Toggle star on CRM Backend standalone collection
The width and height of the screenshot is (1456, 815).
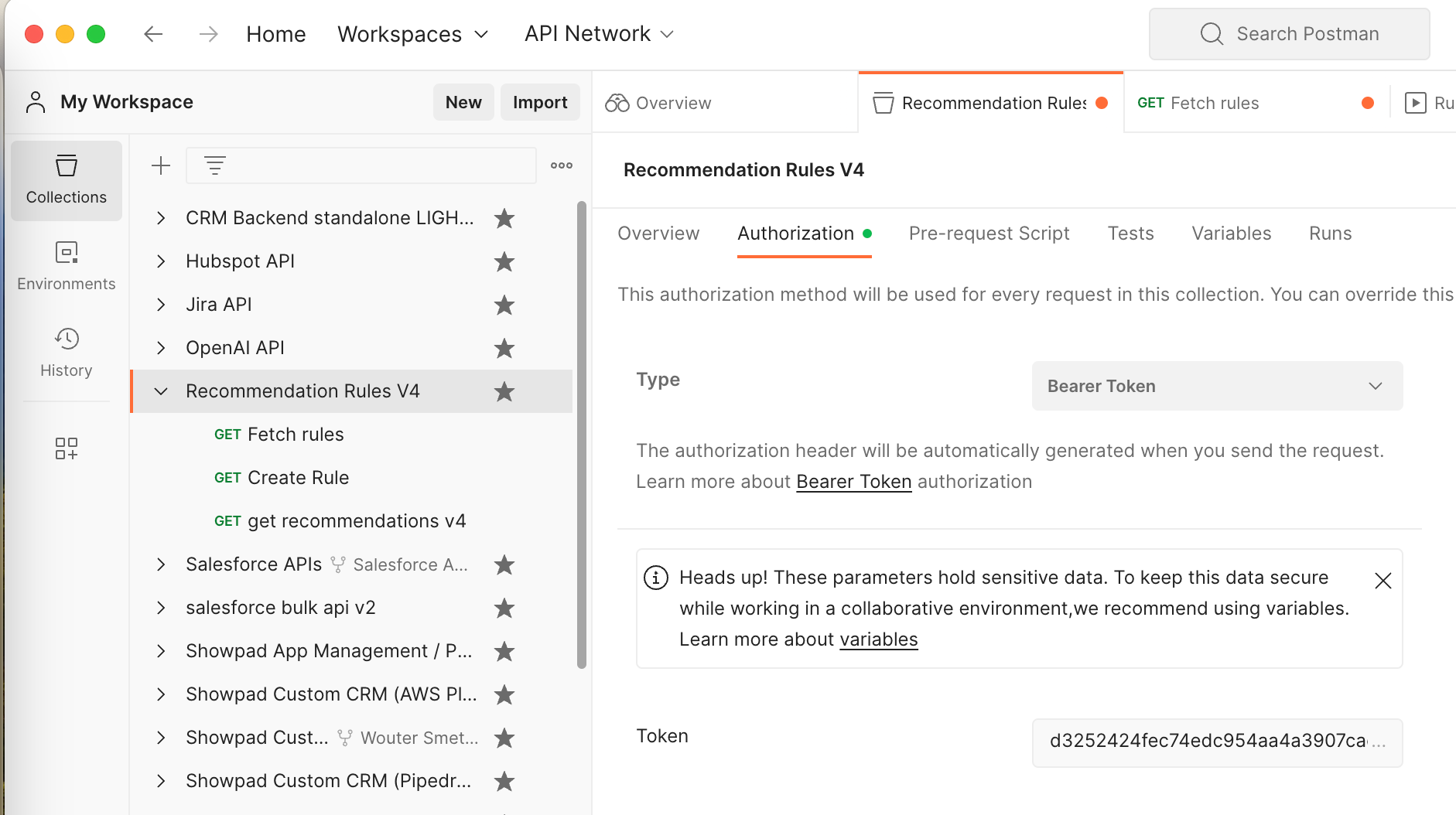click(x=504, y=219)
